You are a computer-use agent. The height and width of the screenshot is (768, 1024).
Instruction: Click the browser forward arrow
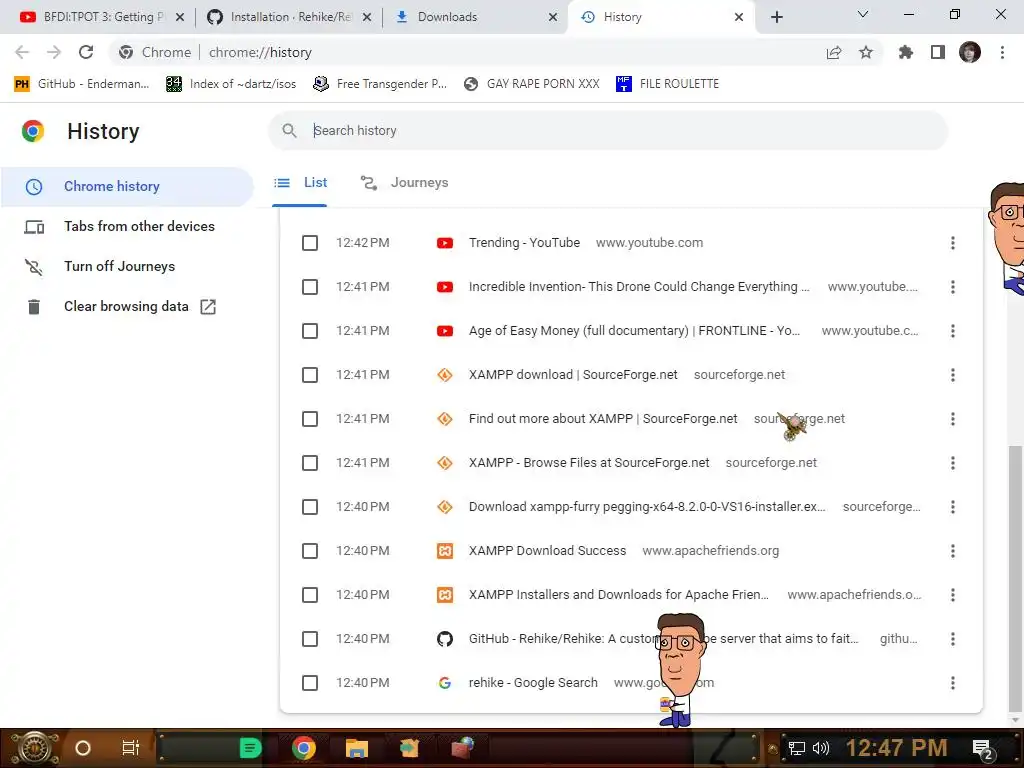coord(54,52)
